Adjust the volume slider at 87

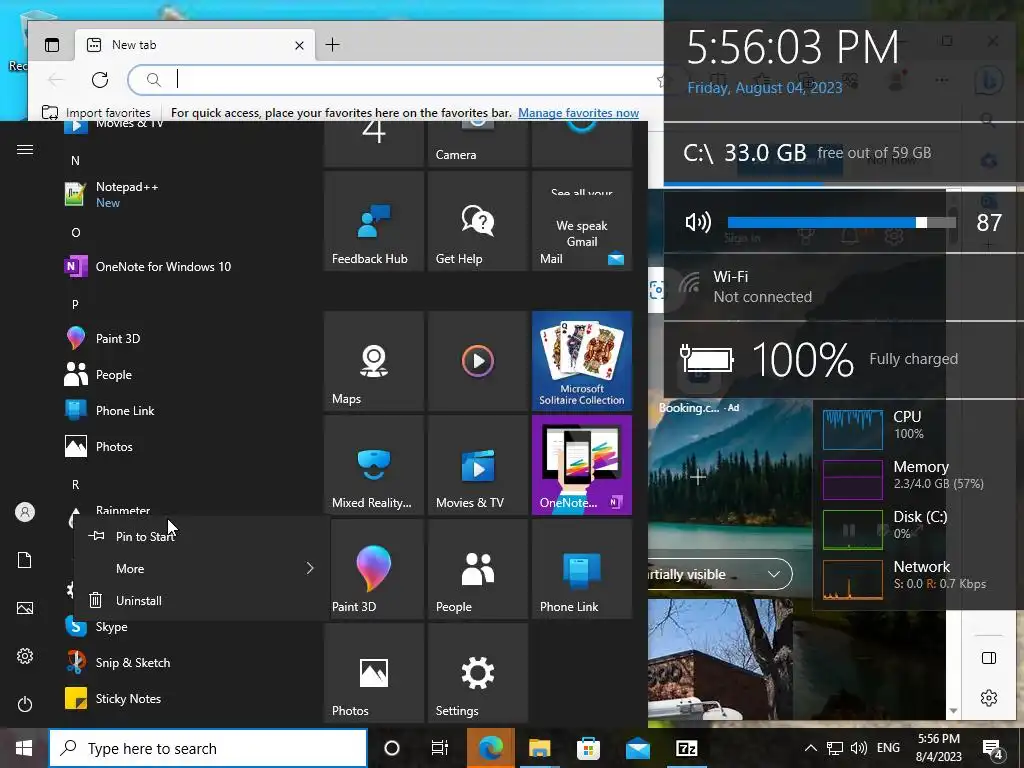[841, 223]
